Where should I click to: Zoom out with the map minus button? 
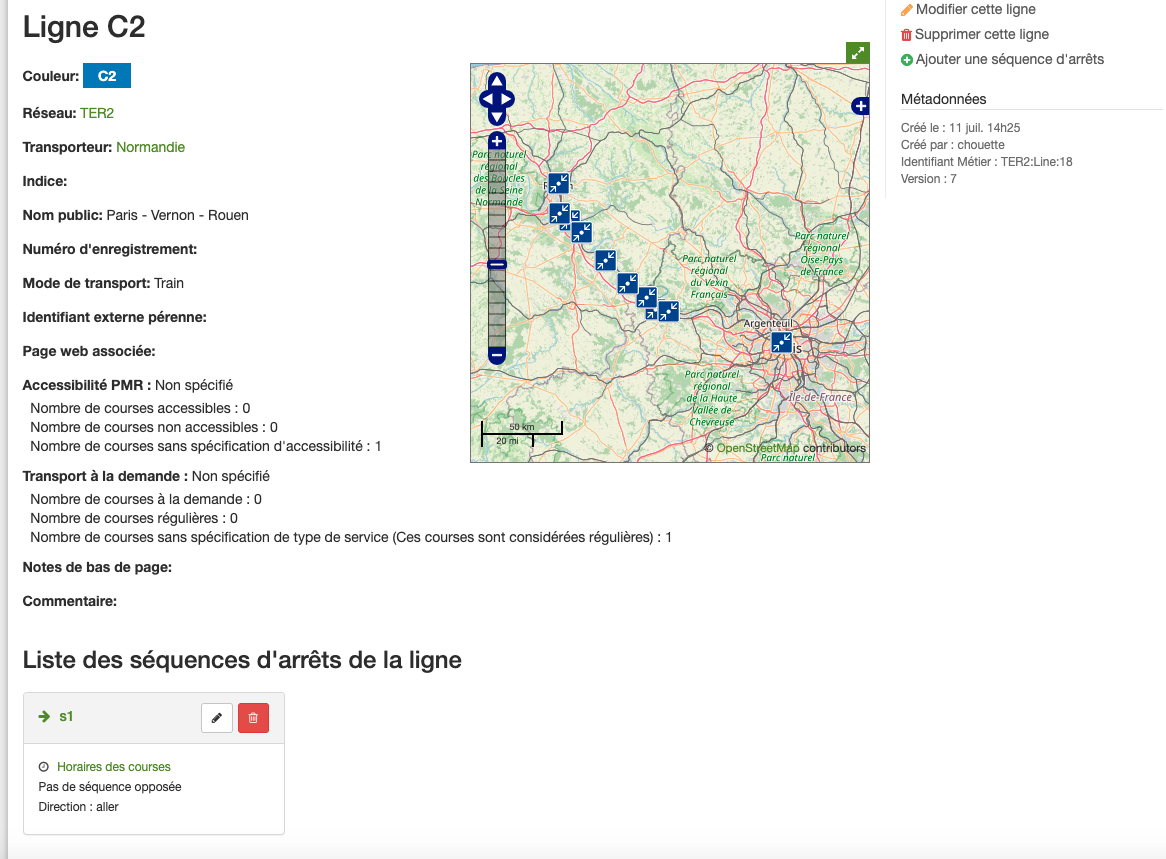(x=497, y=355)
